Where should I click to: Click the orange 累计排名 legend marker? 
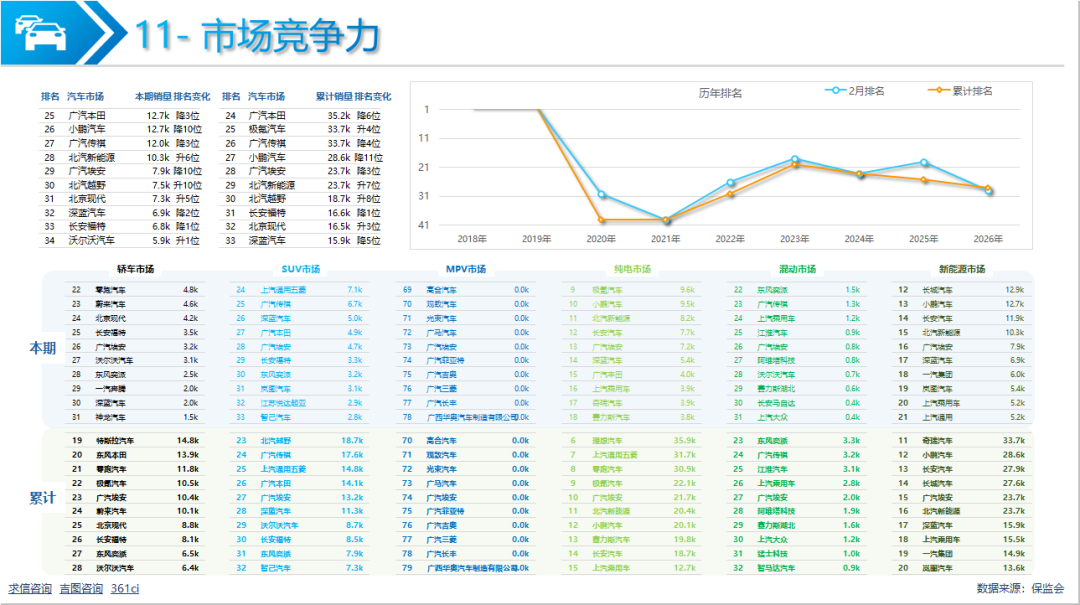coord(941,91)
